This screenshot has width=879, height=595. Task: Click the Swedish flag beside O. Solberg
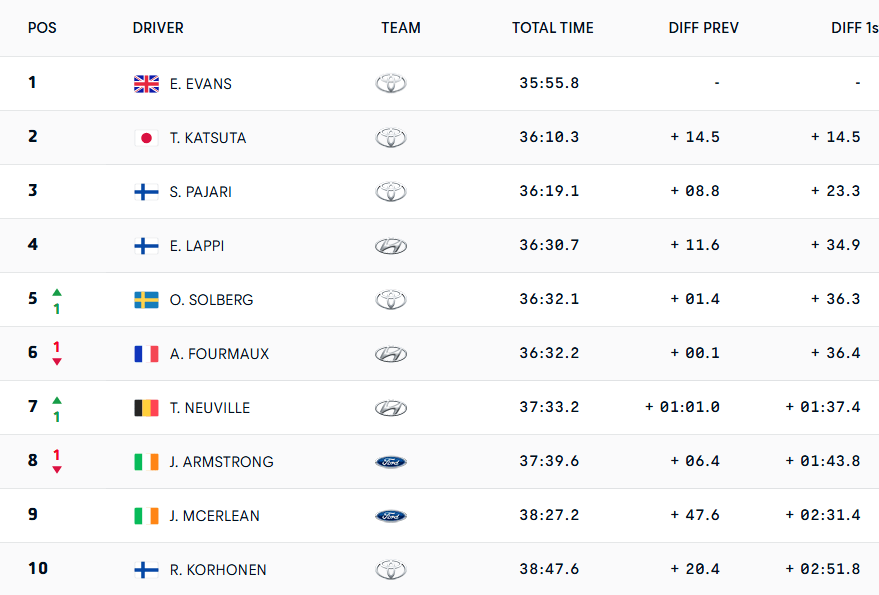[146, 300]
